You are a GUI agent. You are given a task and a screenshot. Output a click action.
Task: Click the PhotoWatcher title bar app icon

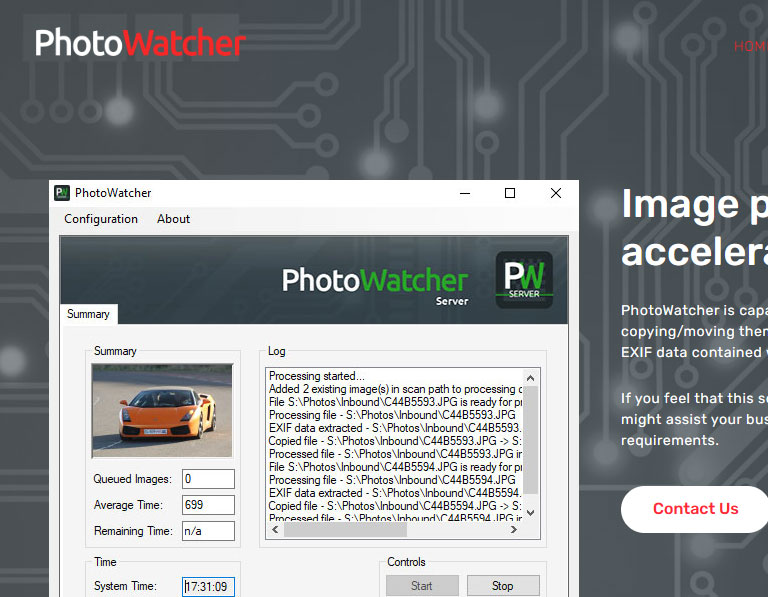click(x=62, y=193)
